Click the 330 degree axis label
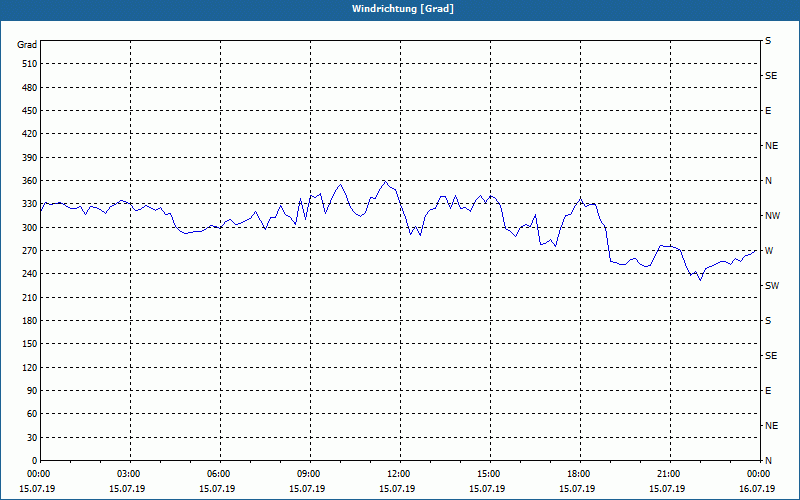Screen dimensions: 800x500 coord(30,204)
